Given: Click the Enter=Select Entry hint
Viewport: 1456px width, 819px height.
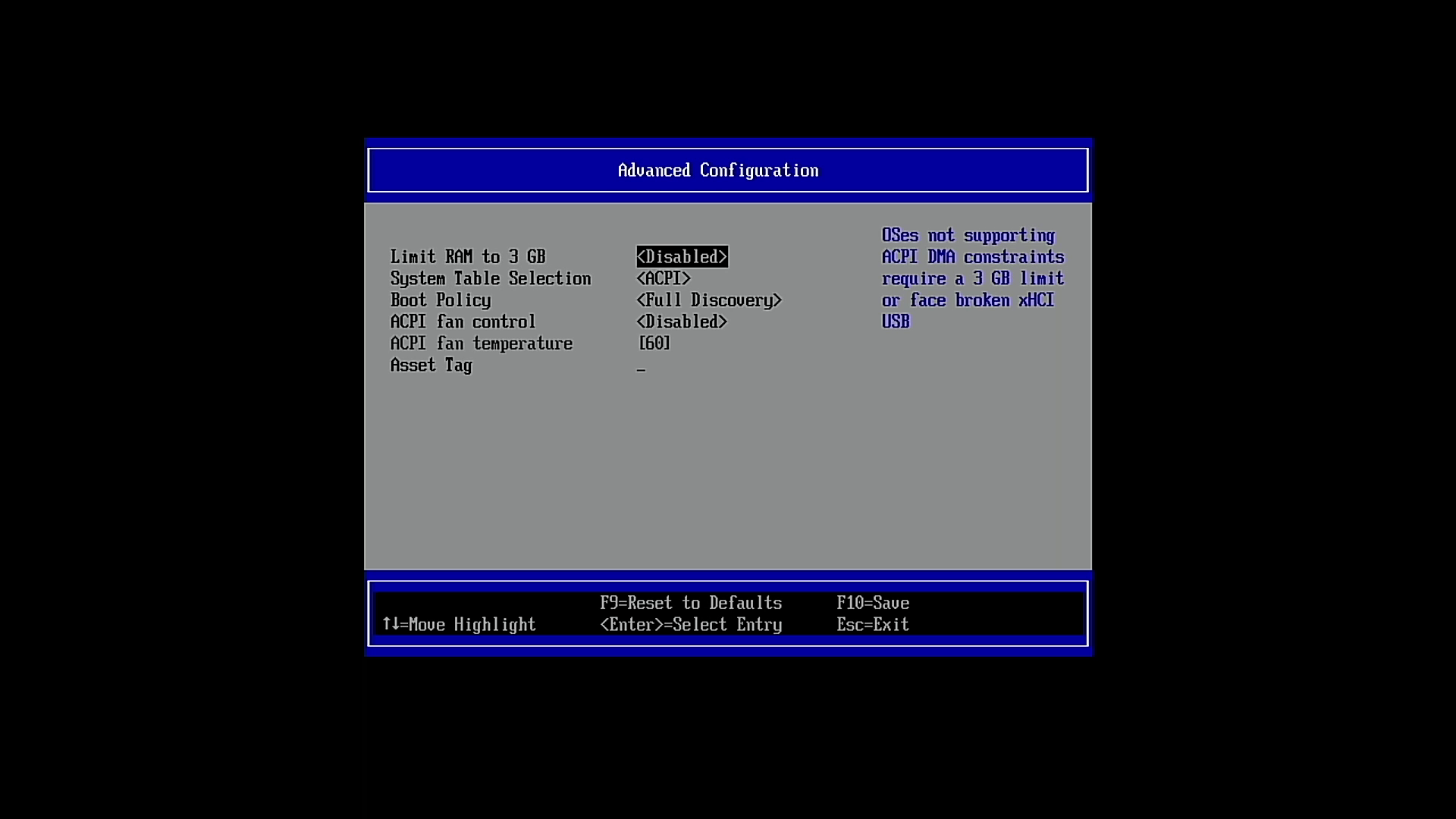Looking at the screenshot, I should coord(690,625).
